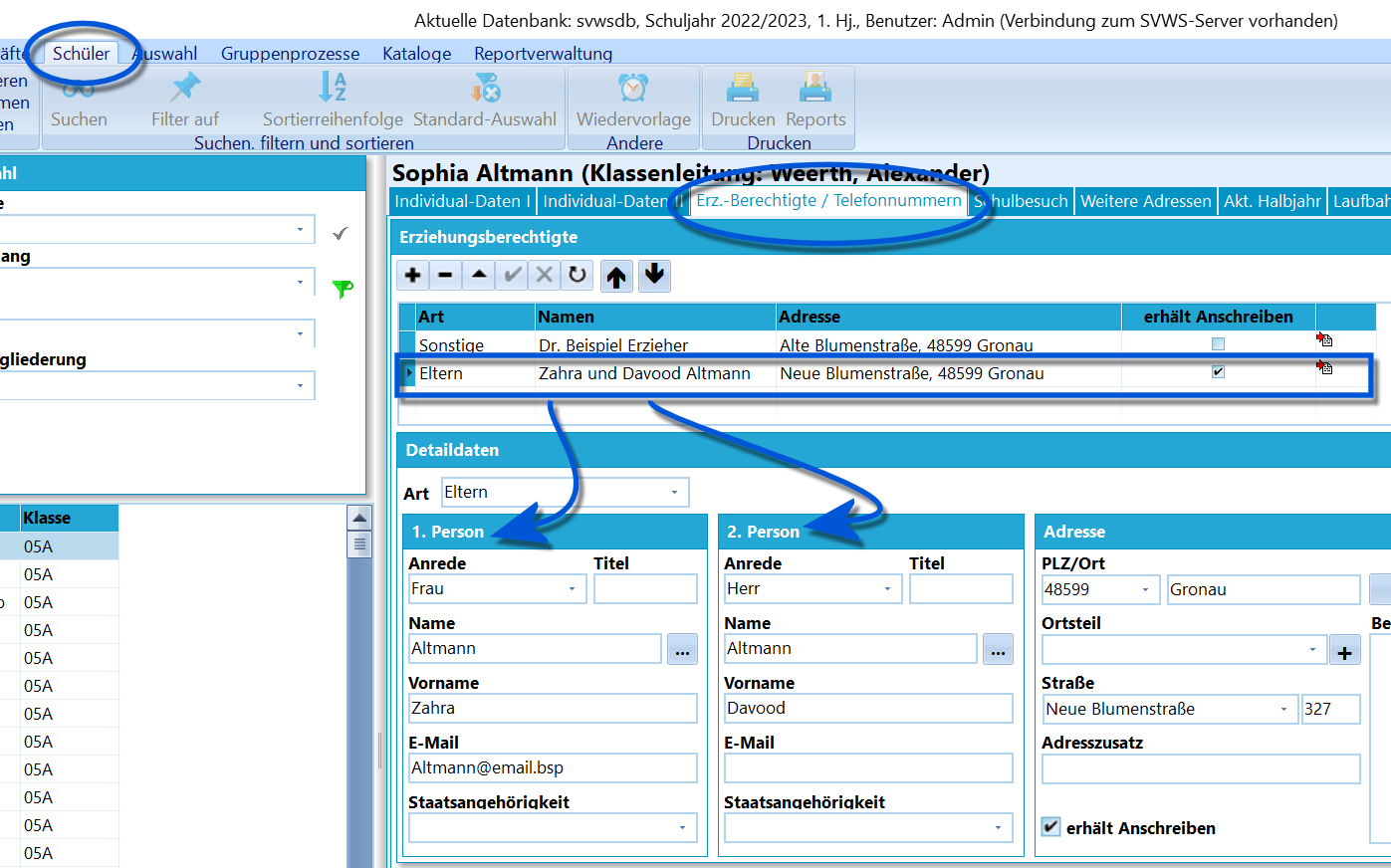
Task: Uncheck erhält Anschreiben under Adresse
Action: 1050,827
